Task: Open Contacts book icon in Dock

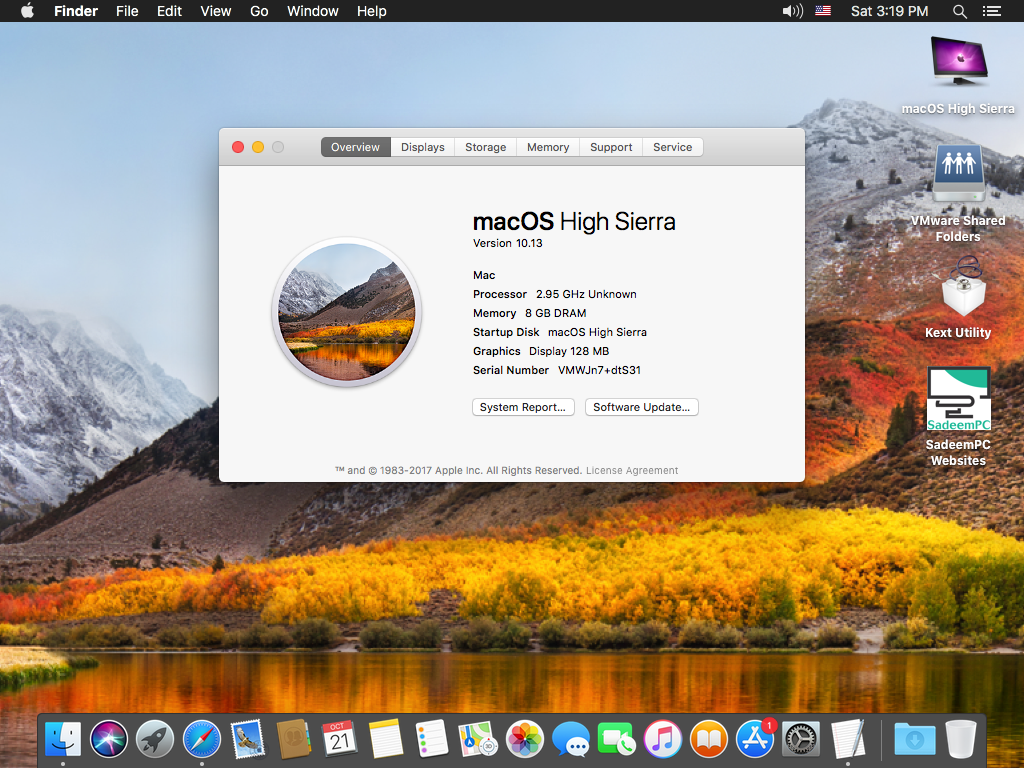Action: (x=293, y=739)
